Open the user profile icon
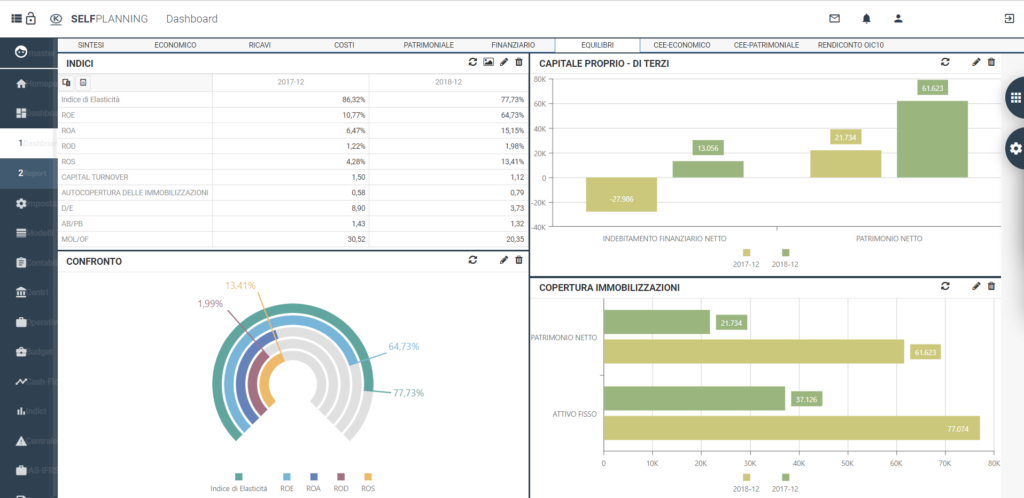This screenshot has width=1024, height=498. coord(898,18)
